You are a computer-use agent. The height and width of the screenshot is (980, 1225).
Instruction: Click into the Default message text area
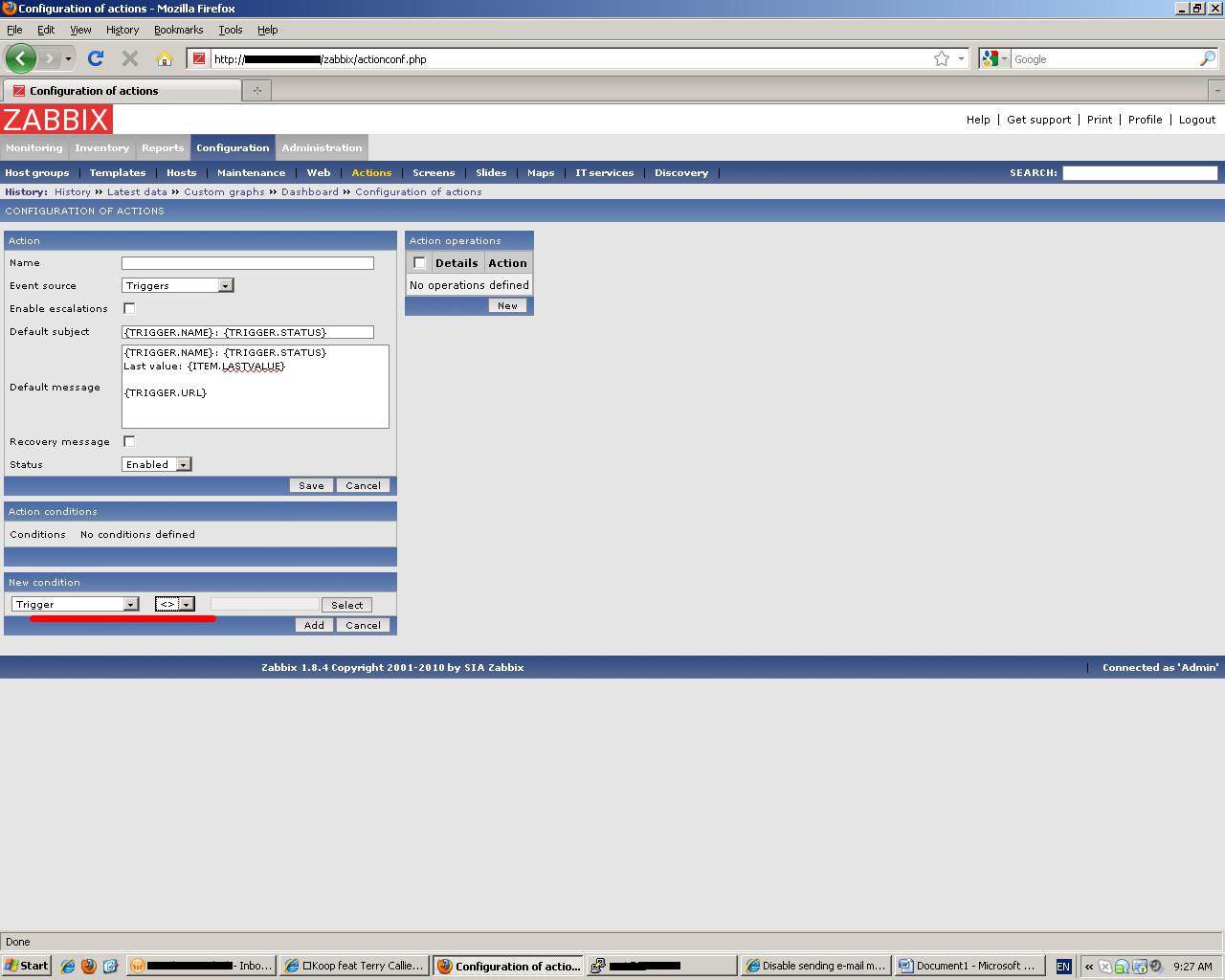click(256, 387)
